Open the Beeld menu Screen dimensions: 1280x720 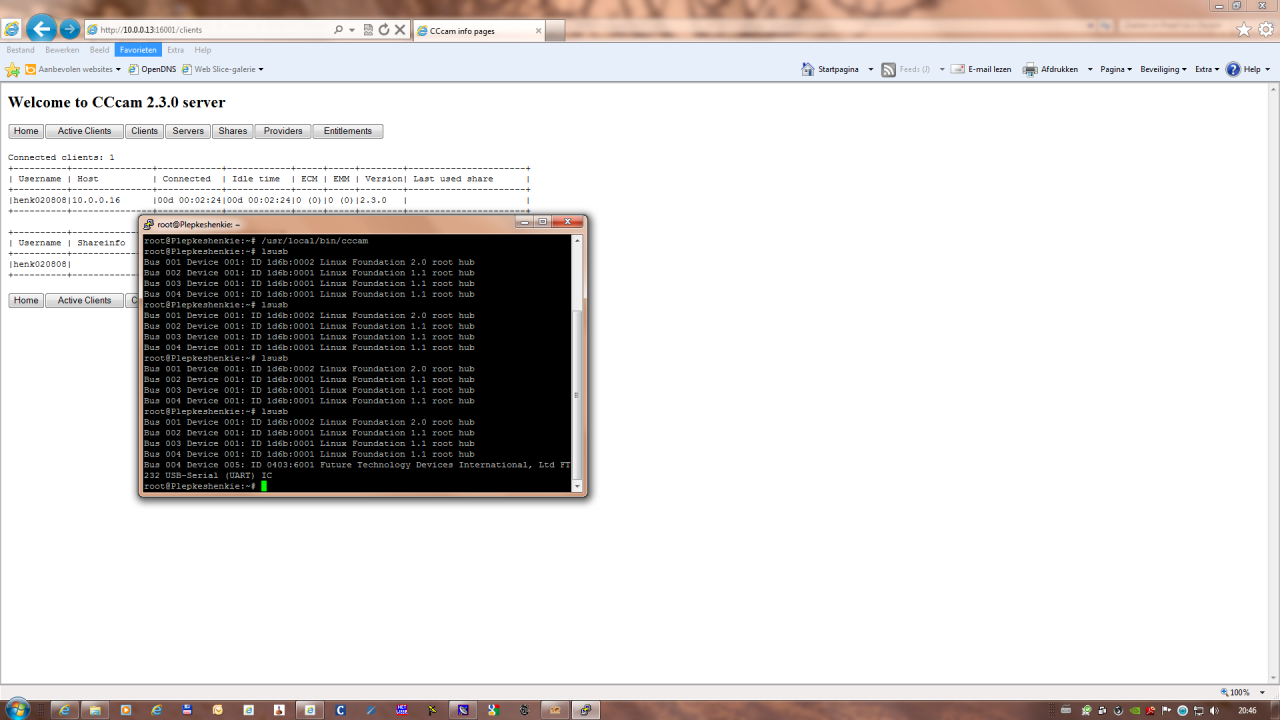pos(99,49)
